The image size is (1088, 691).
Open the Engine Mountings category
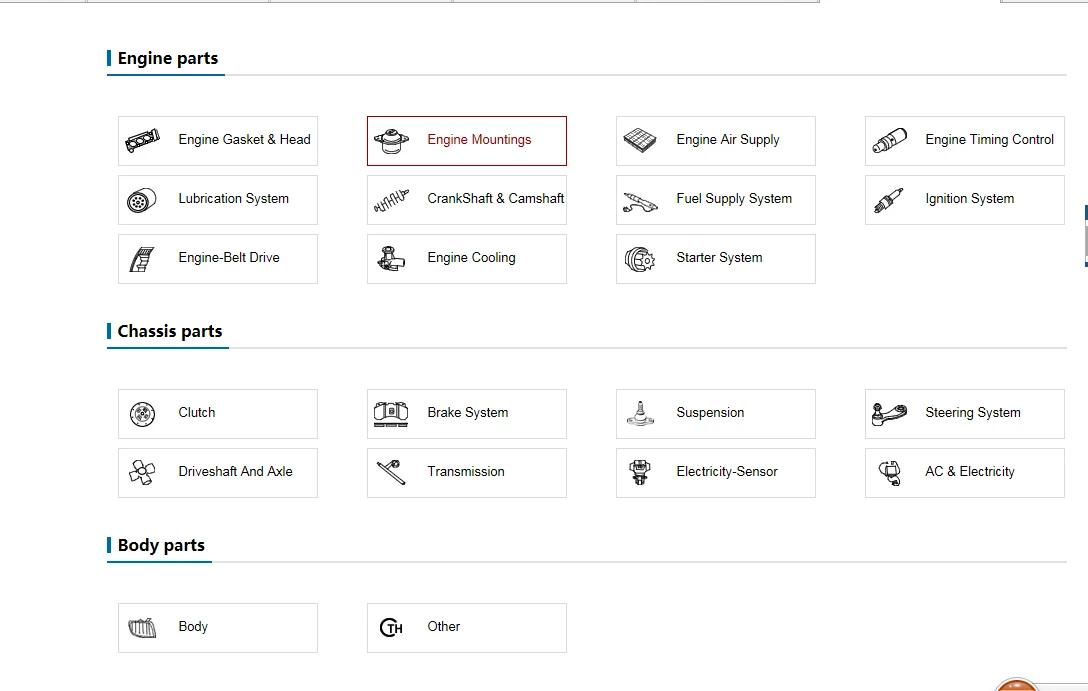[479, 140]
